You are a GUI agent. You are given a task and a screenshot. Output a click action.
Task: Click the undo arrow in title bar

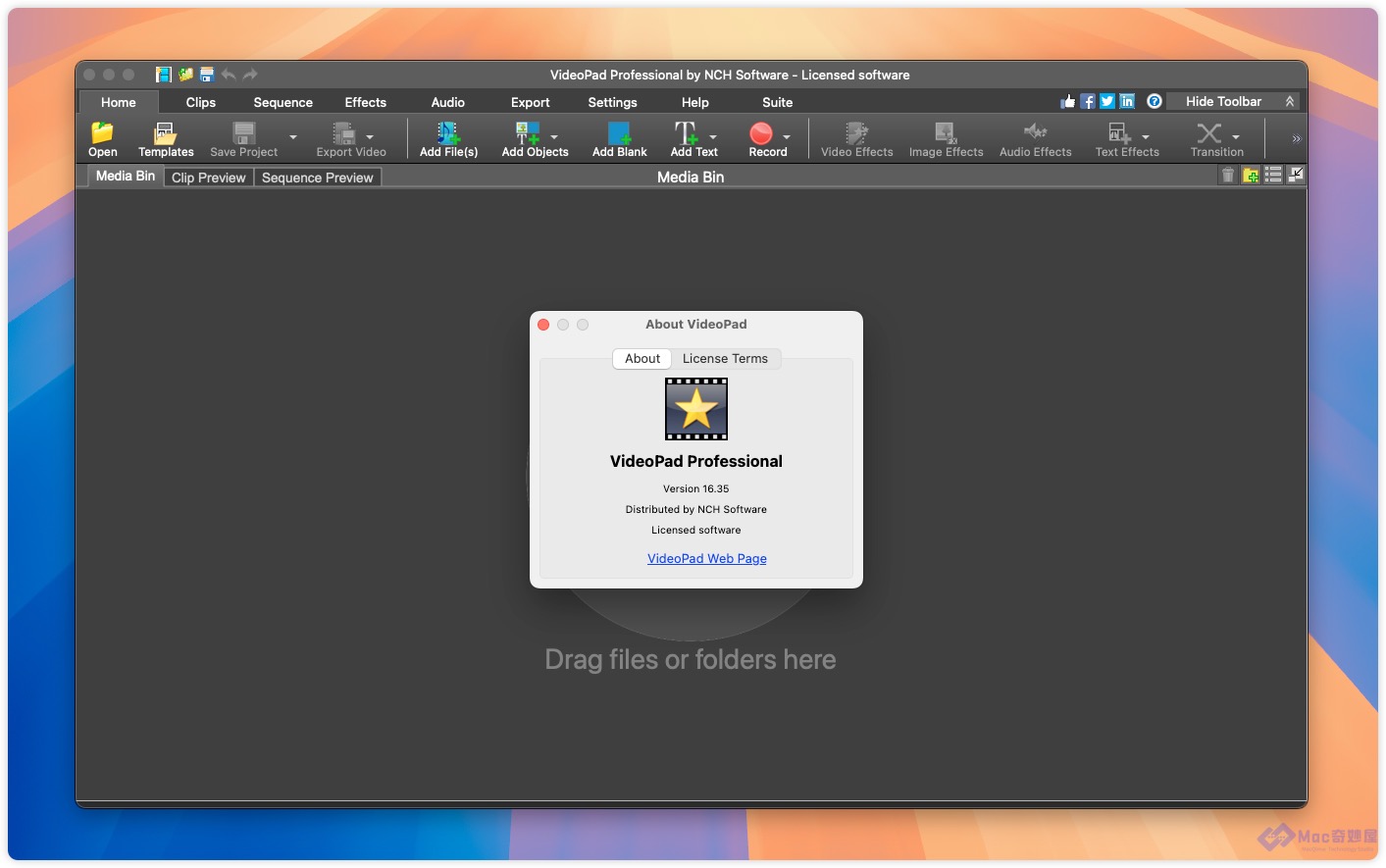pyautogui.click(x=229, y=75)
